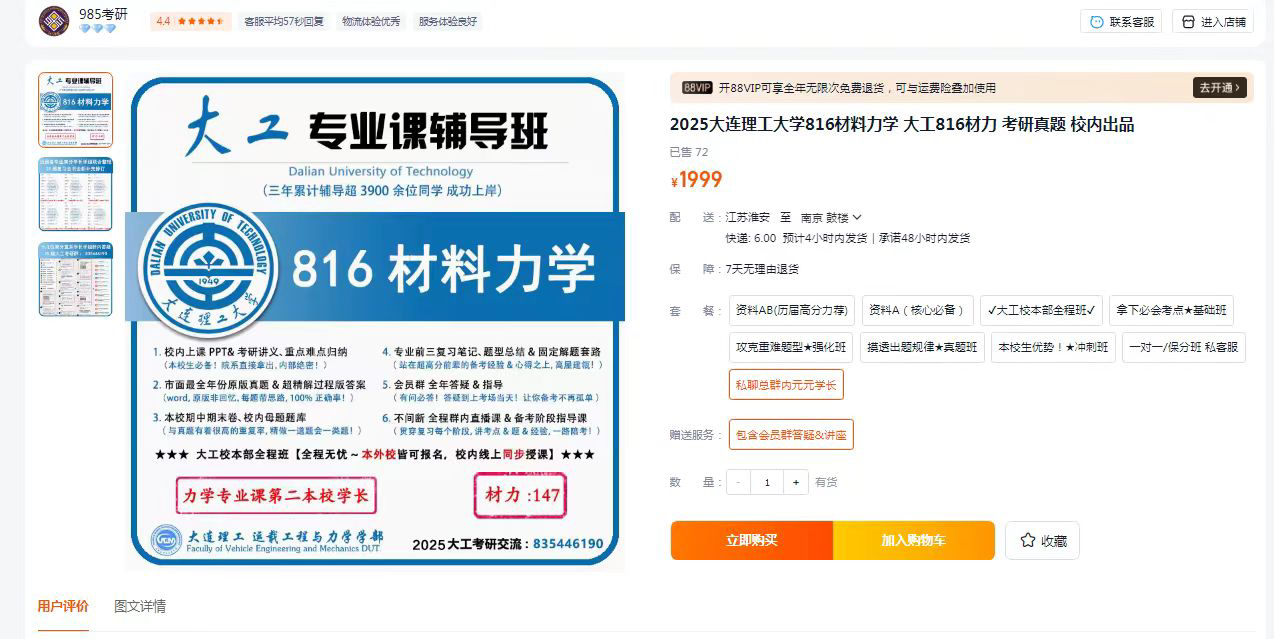Image resolution: width=1274 pixels, height=639 pixels.
Task: Click the 88VIP badge icon
Action: (697, 88)
